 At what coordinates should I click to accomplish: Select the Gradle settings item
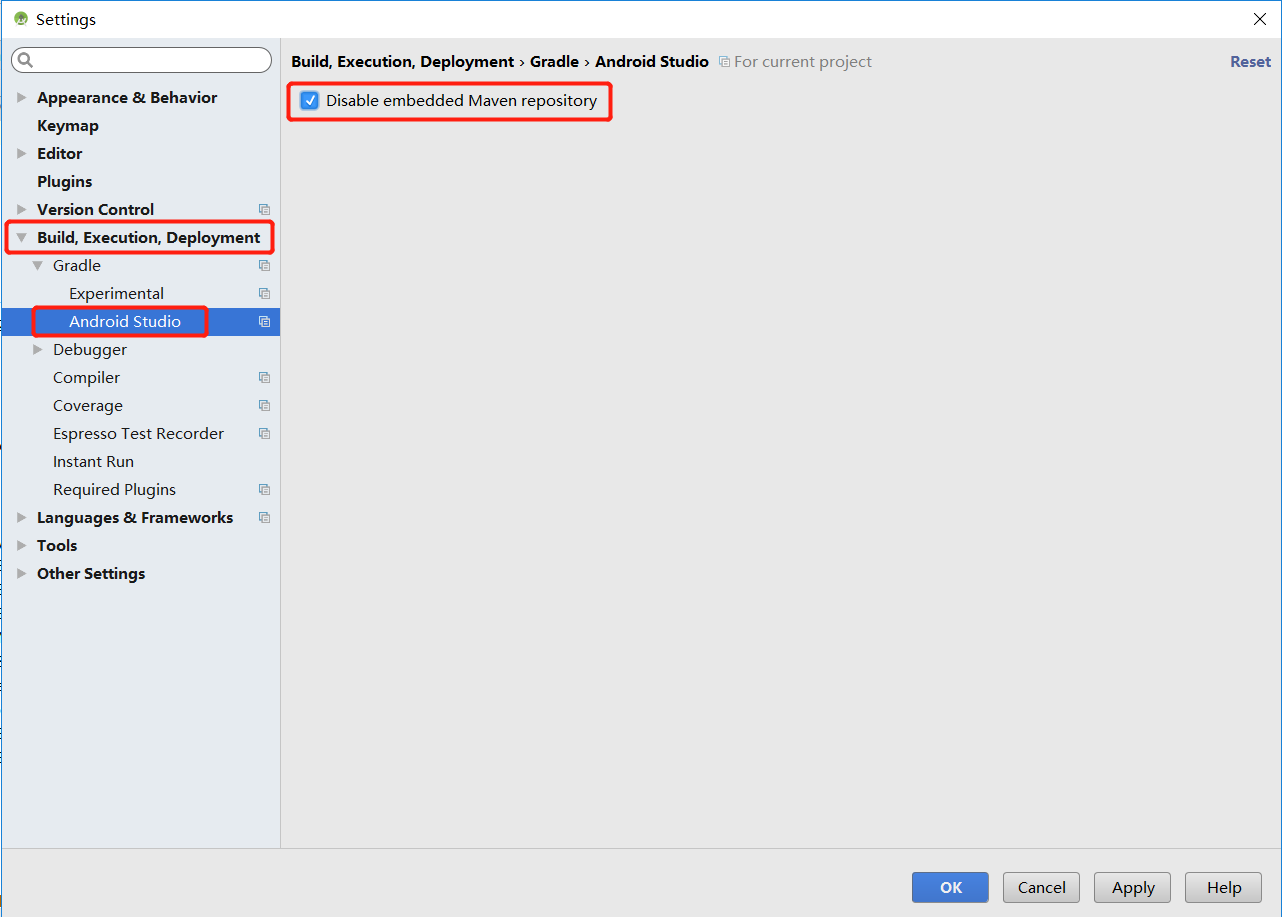tap(77, 266)
